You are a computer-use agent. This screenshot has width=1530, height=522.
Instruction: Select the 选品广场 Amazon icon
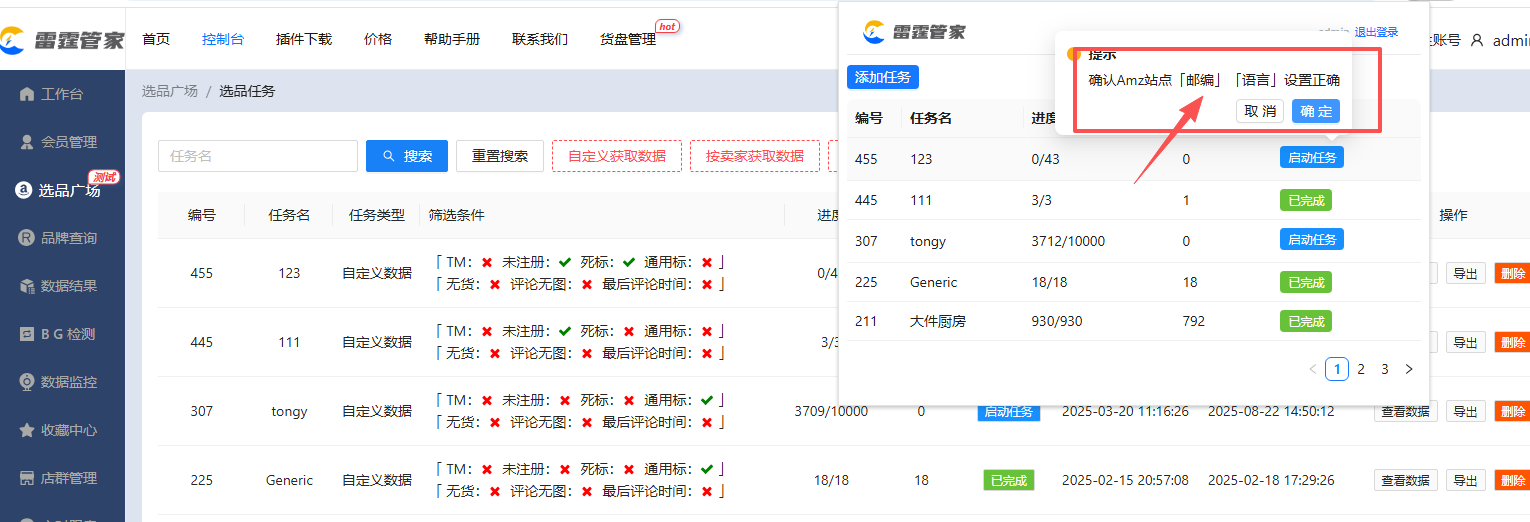[23, 190]
